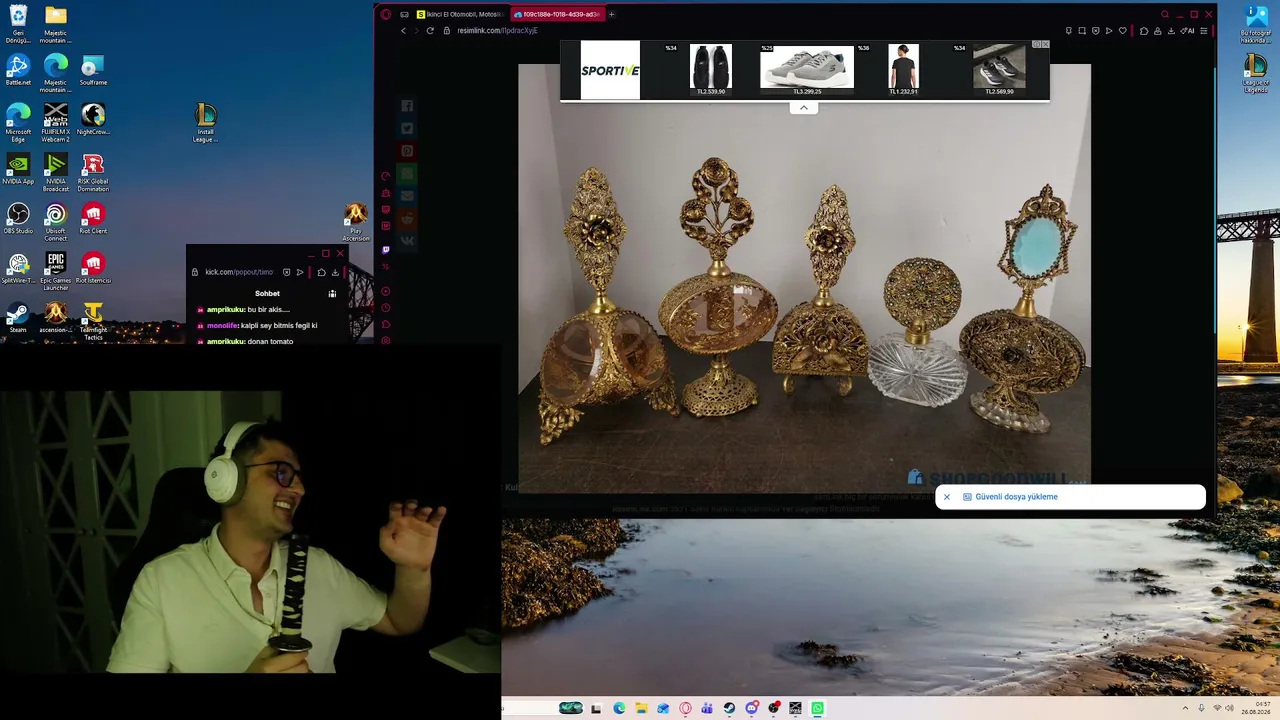Screen dimensions: 1280x720
Task: Open Twitch in Opera sidebar
Action: 386,250
